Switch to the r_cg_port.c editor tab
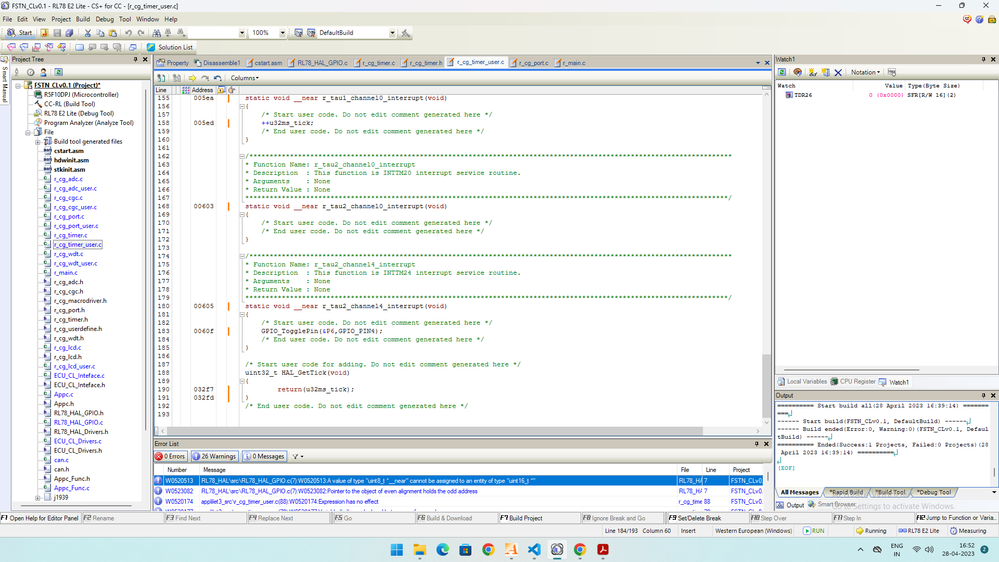999x562 pixels. click(529, 63)
